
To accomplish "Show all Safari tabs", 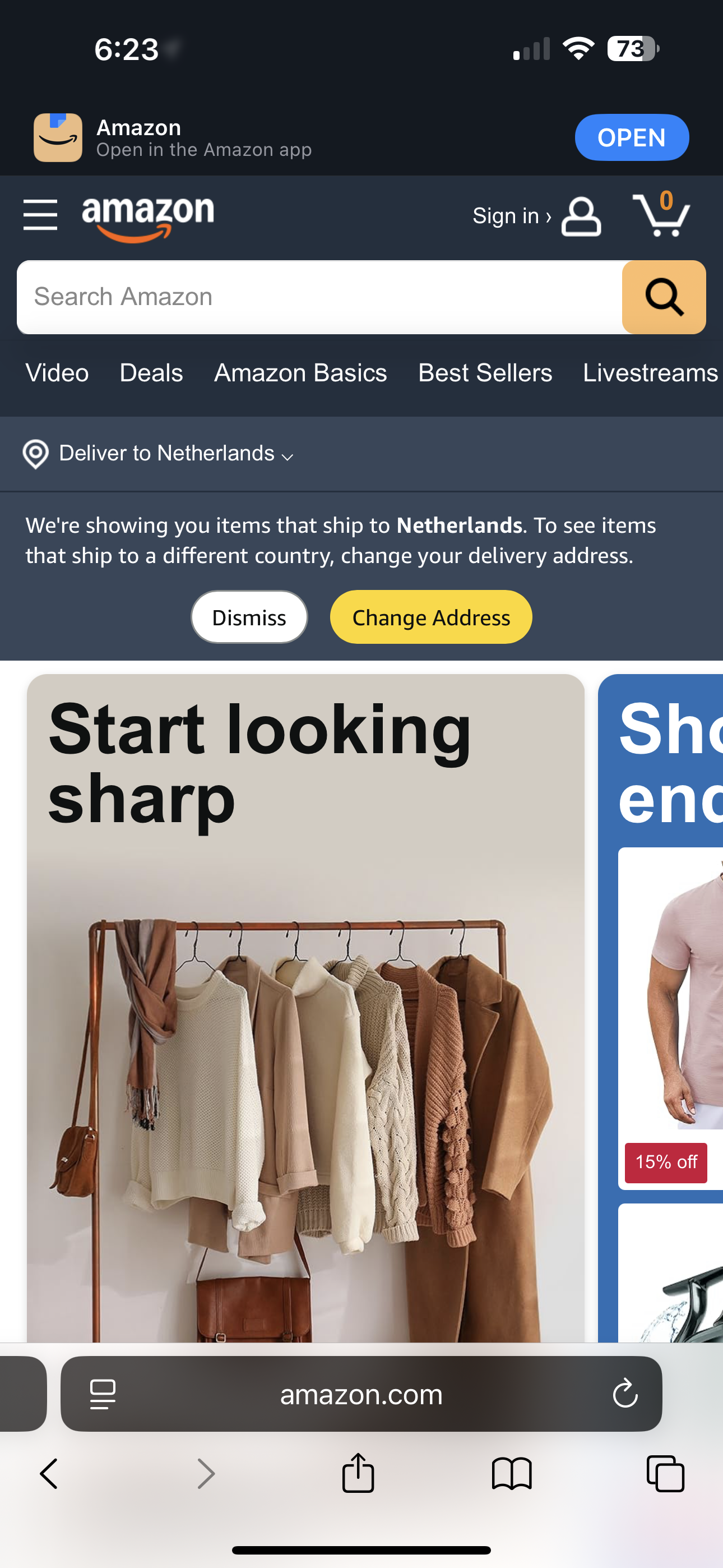I will 665,1474.
